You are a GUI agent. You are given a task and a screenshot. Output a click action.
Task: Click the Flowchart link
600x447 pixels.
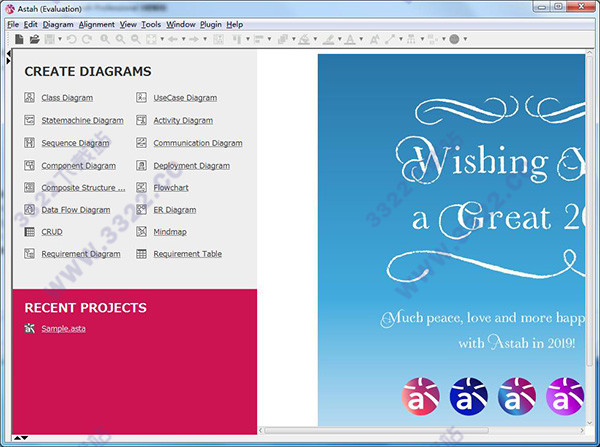171,188
